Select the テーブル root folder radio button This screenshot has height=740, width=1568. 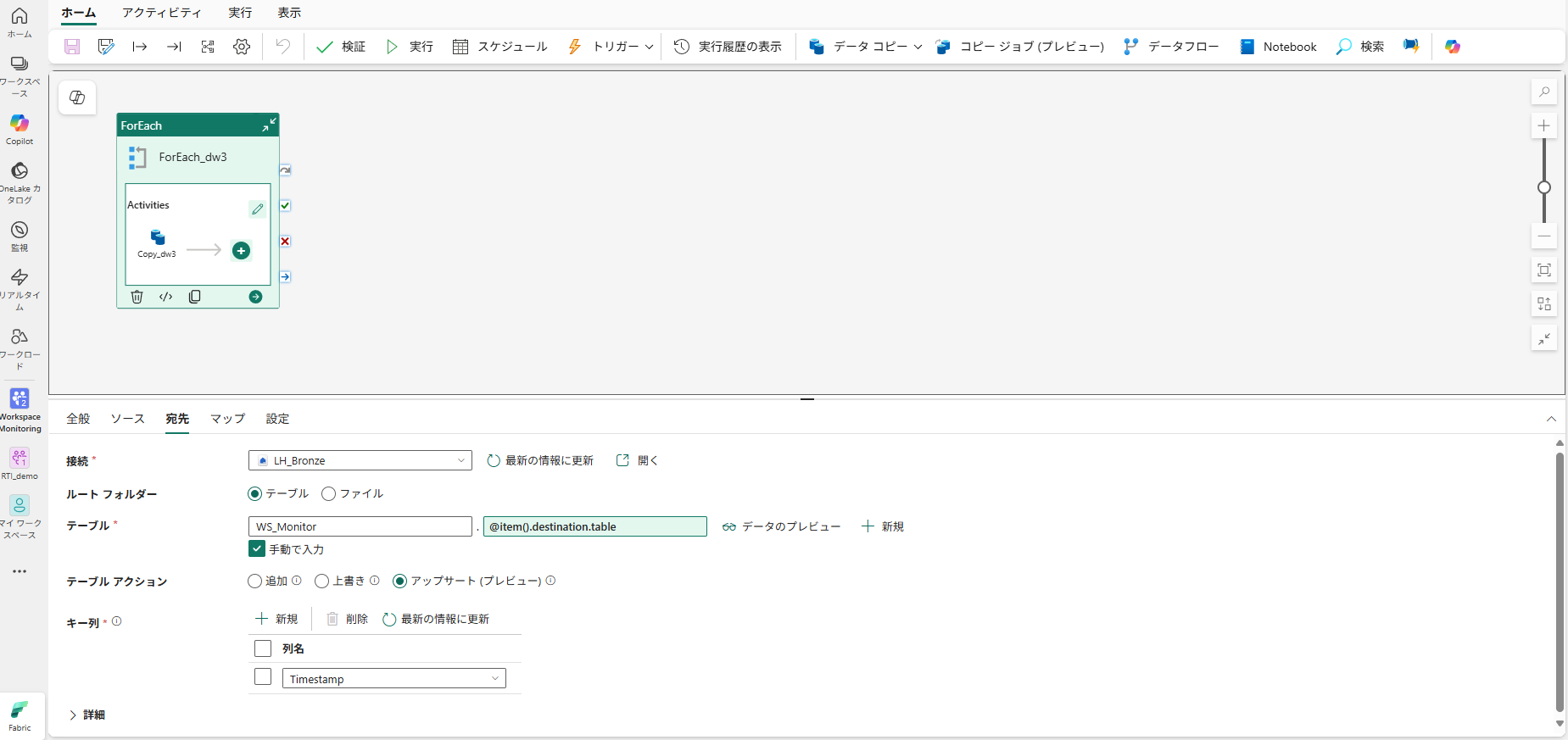point(254,493)
